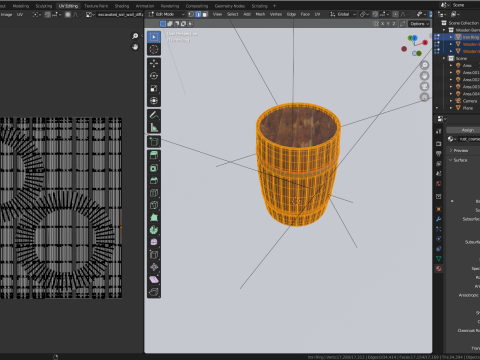Expand the Plane item in outliner
The width and height of the screenshot is (480, 360).
[x=451, y=108]
